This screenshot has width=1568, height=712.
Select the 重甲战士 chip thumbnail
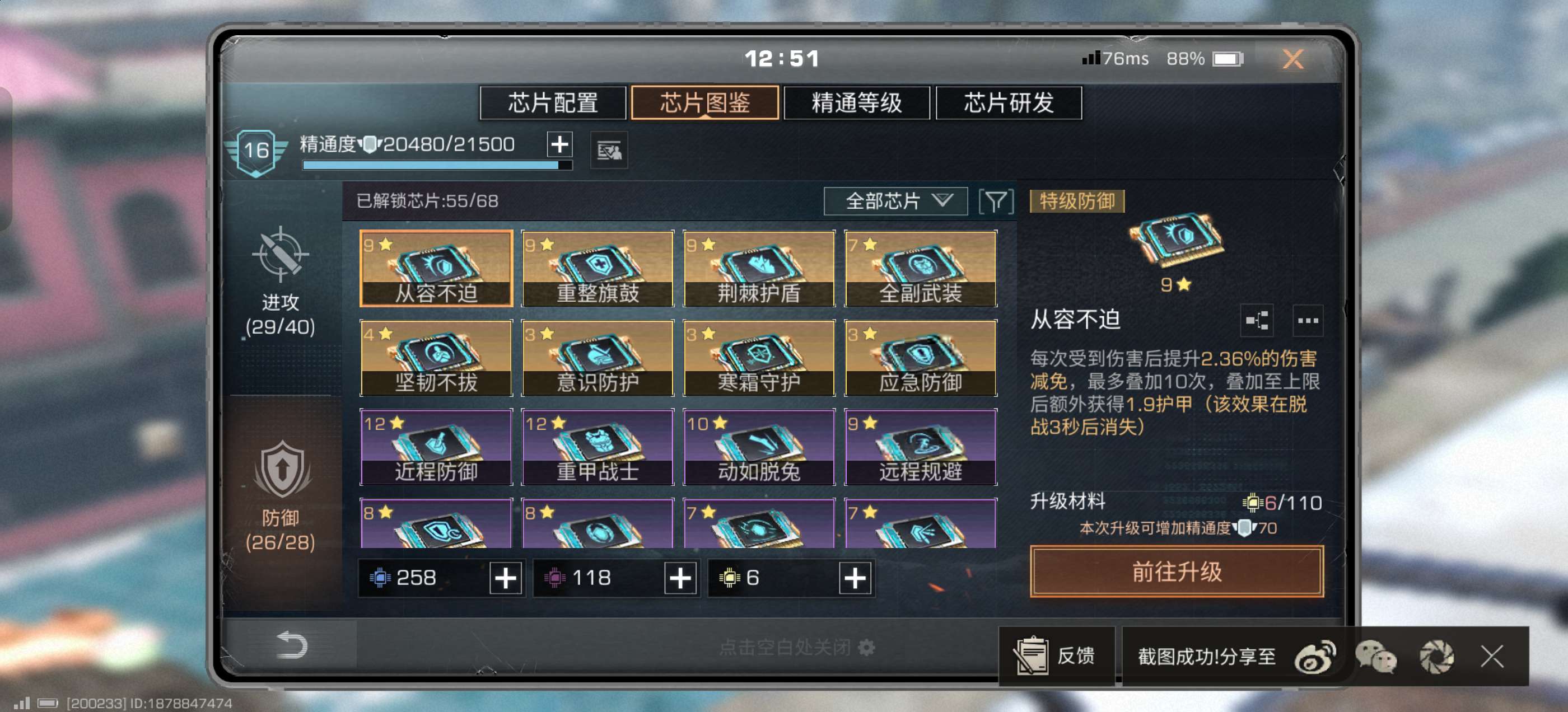click(598, 447)
